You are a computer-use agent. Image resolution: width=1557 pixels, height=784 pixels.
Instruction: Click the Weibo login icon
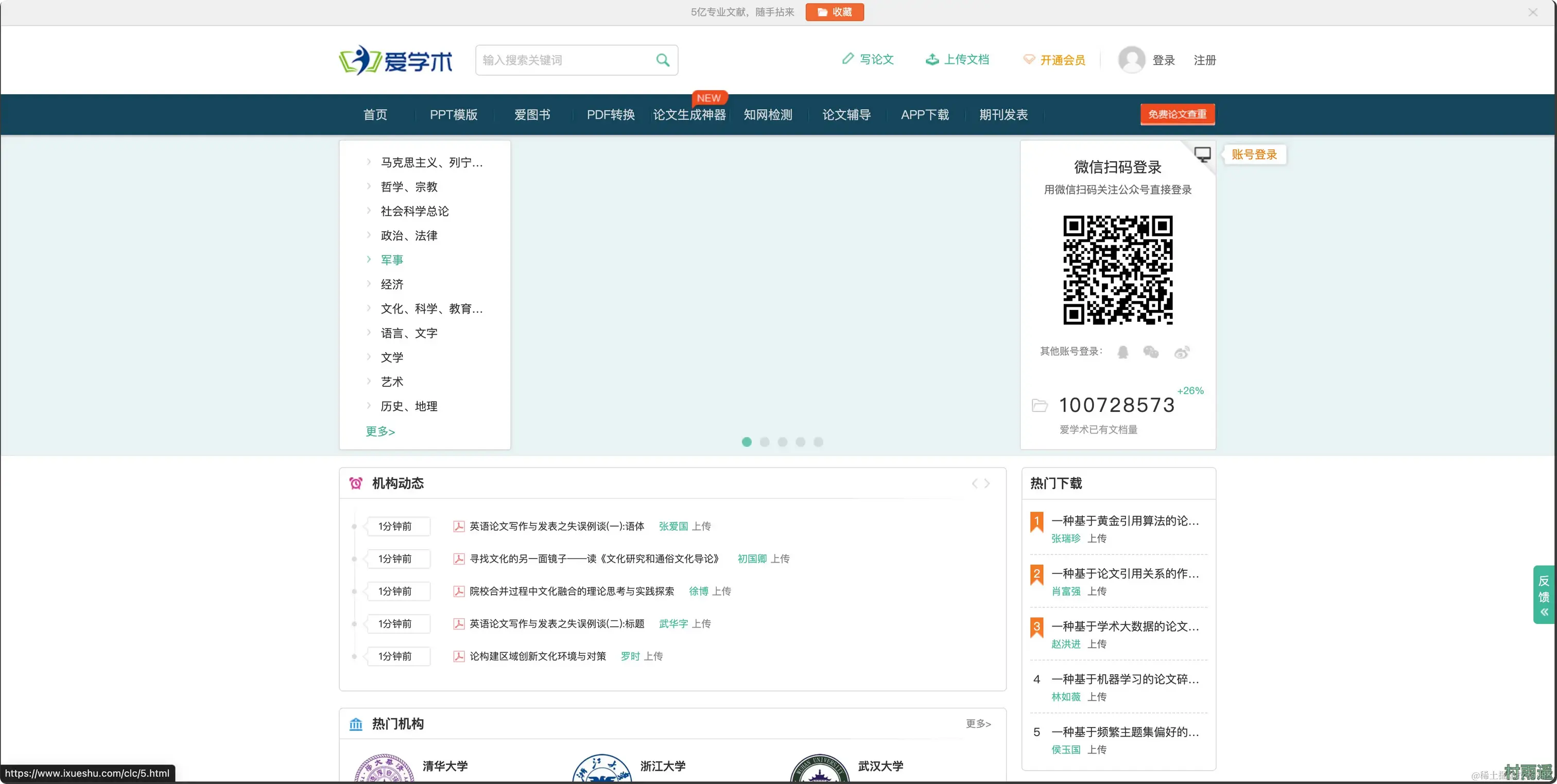click(x=1182, y=352)
